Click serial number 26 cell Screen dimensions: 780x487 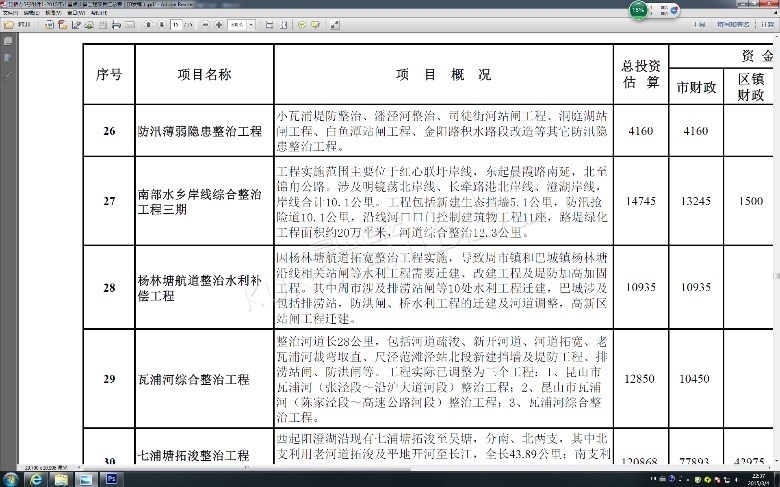(x=109, y=131)
